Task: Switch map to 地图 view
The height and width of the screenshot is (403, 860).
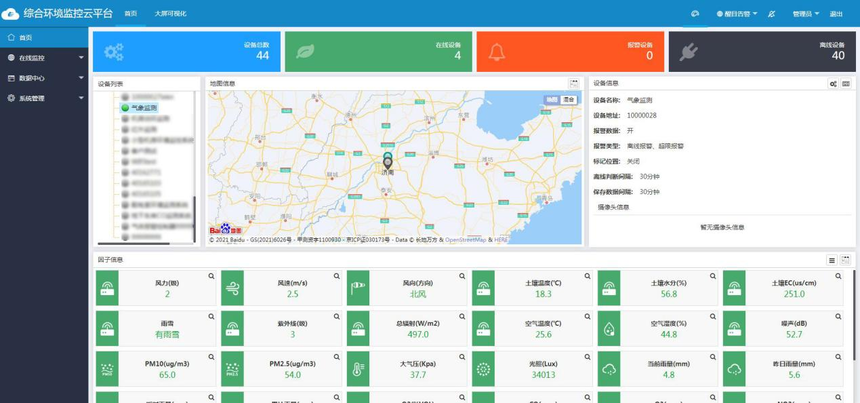Action: point(552,100)
